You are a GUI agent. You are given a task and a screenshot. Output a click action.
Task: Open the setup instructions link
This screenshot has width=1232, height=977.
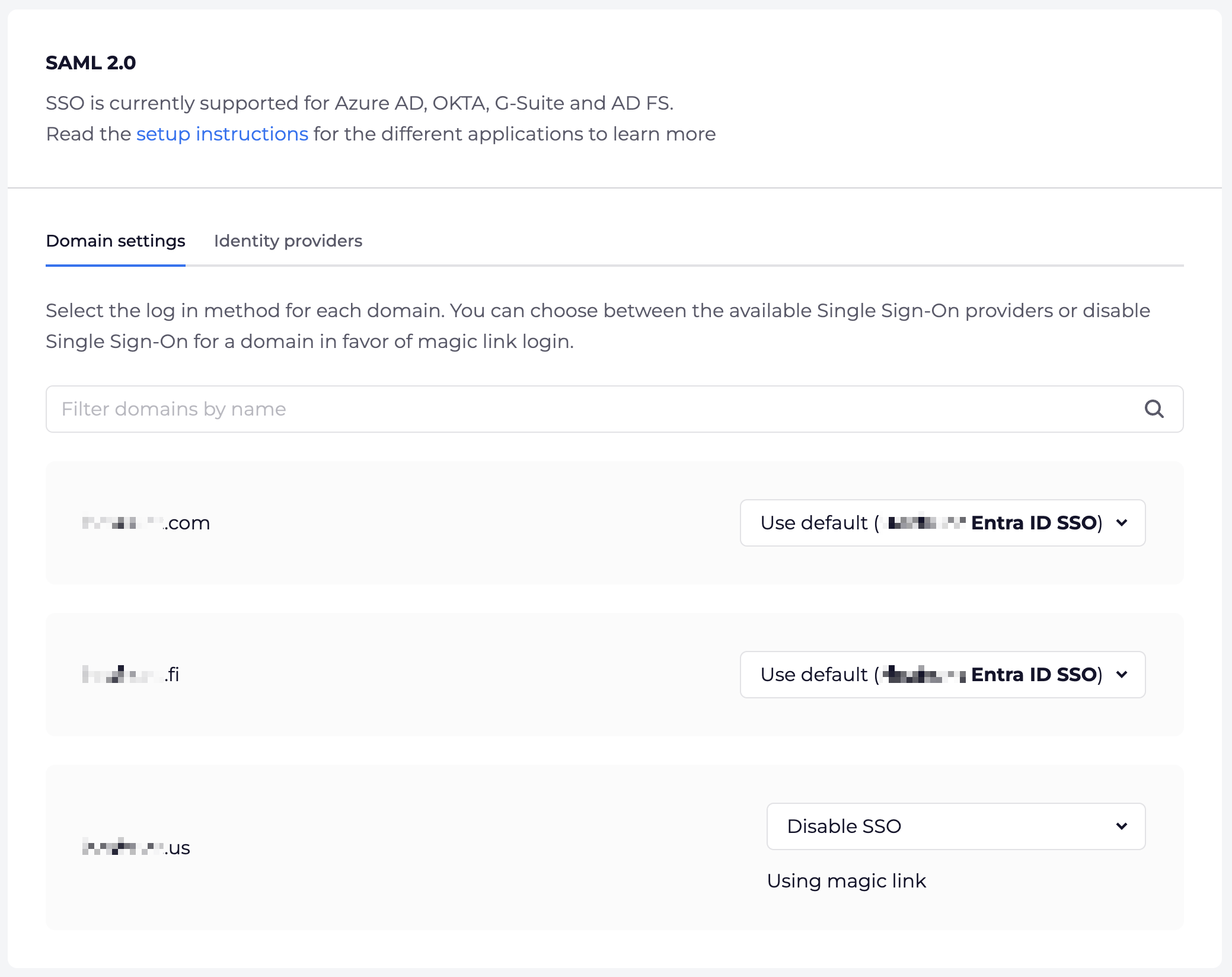tap(222, 134)
